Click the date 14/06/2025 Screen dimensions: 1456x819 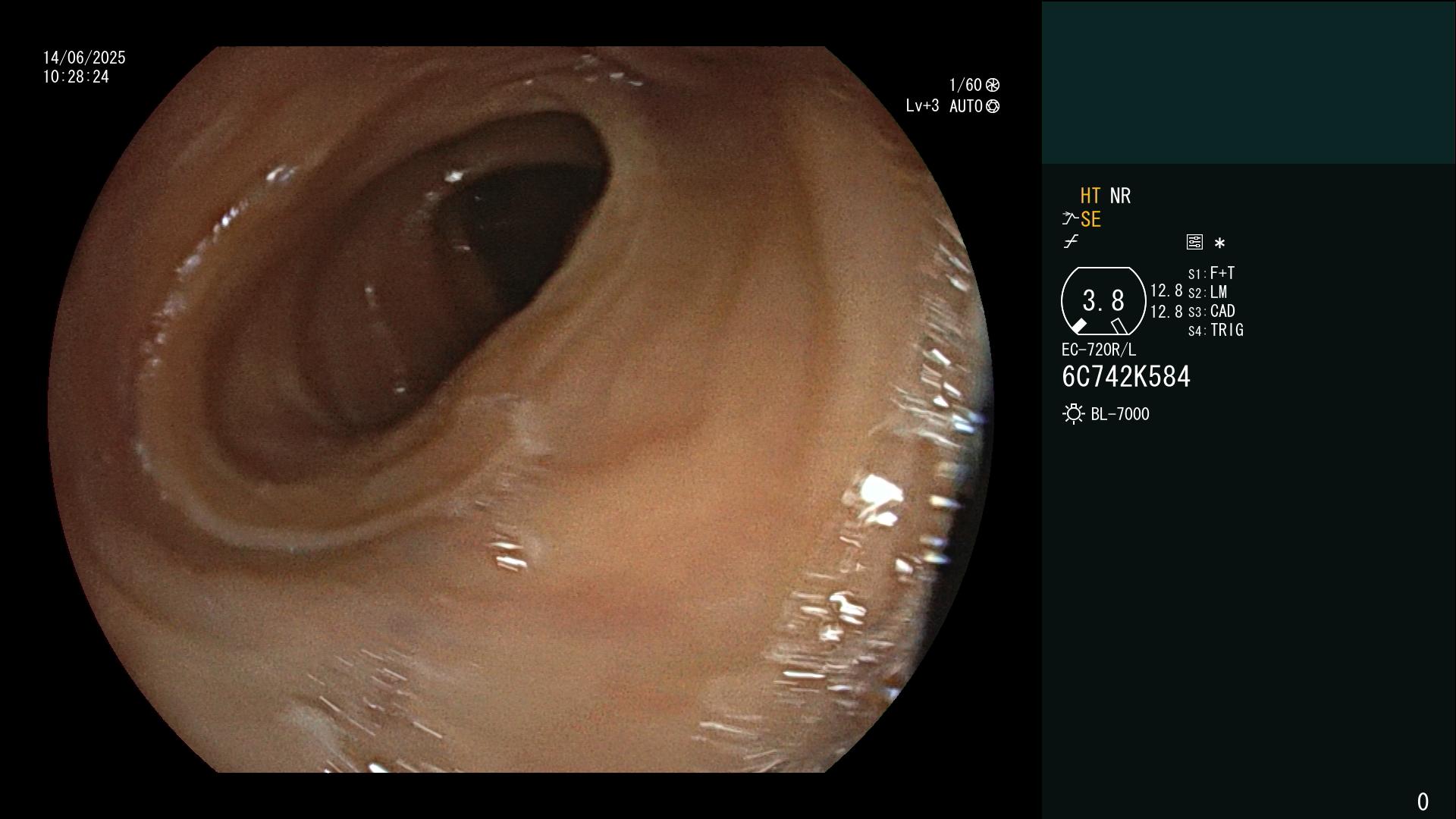(84, 58)
